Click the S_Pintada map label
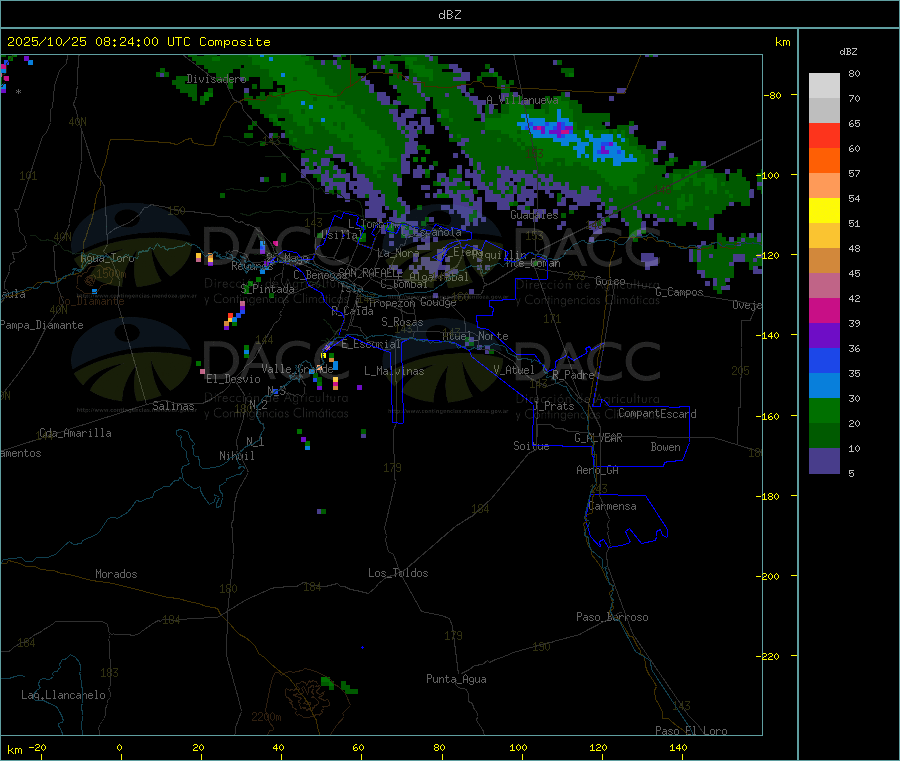 click(267, 289)
